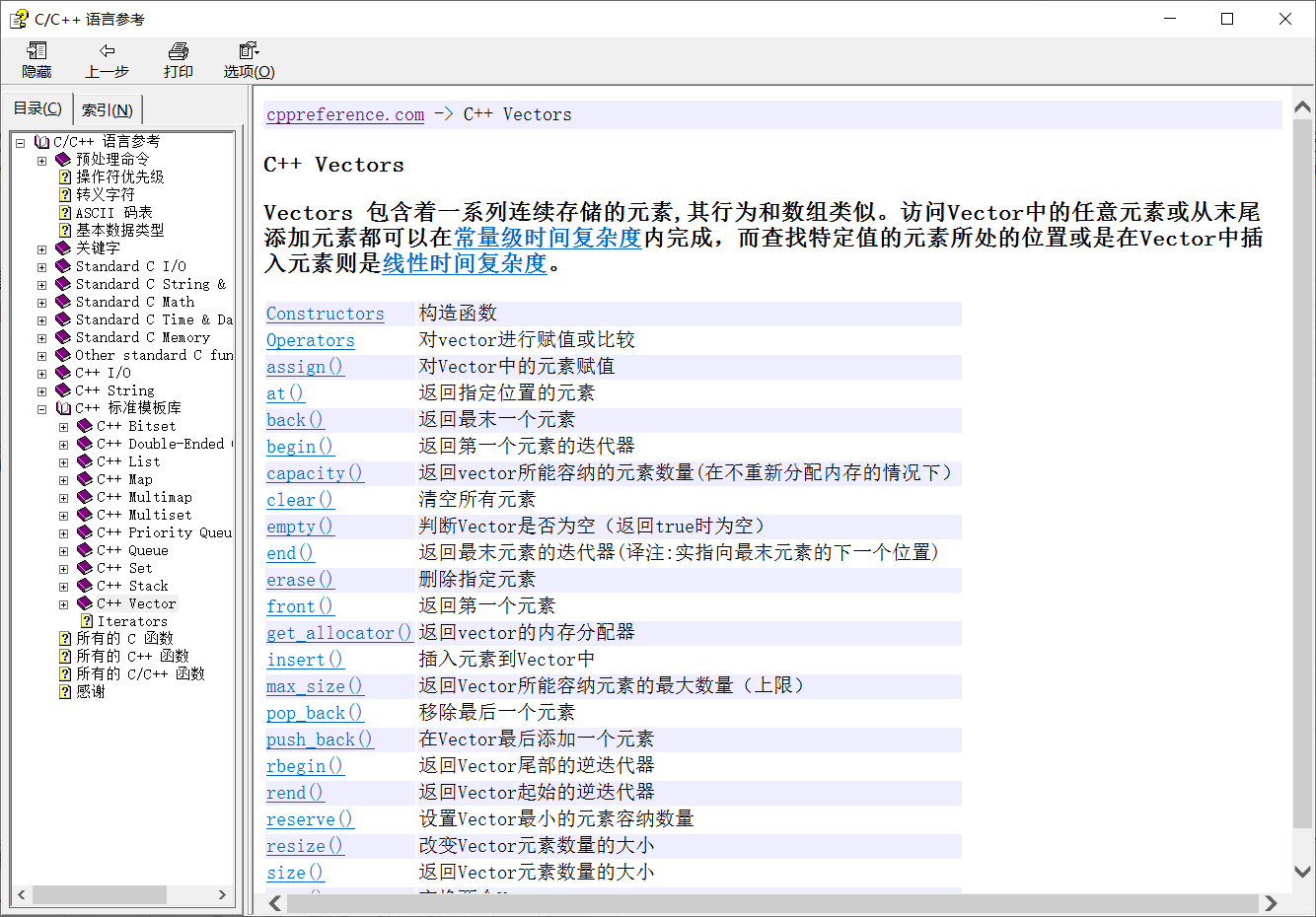Select the 所有的 C 函数 tree item
This screenshot has width=1316, height=917.
[124, 639]
